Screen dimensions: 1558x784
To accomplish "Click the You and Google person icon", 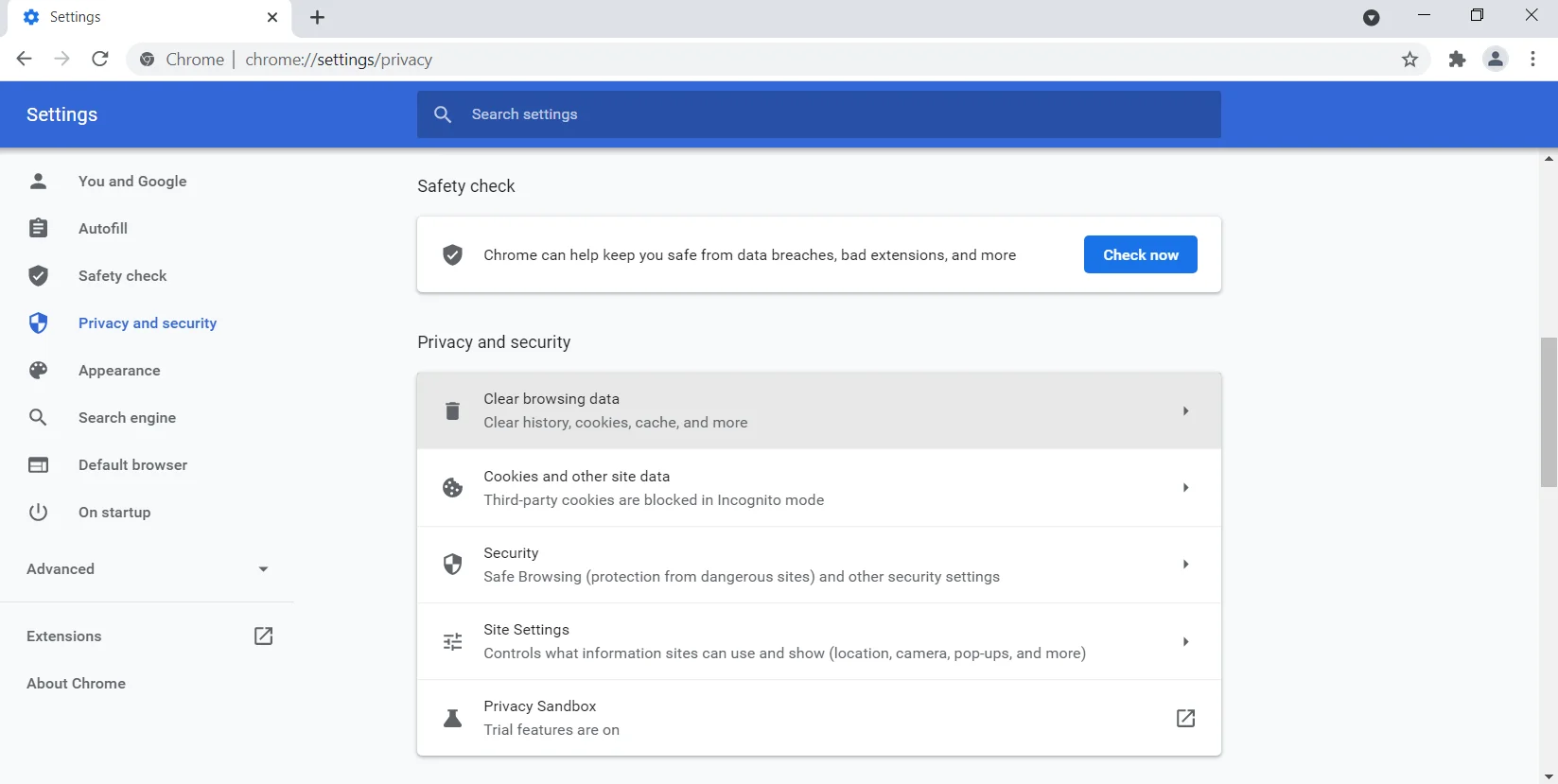I will [x=38, y=181].
